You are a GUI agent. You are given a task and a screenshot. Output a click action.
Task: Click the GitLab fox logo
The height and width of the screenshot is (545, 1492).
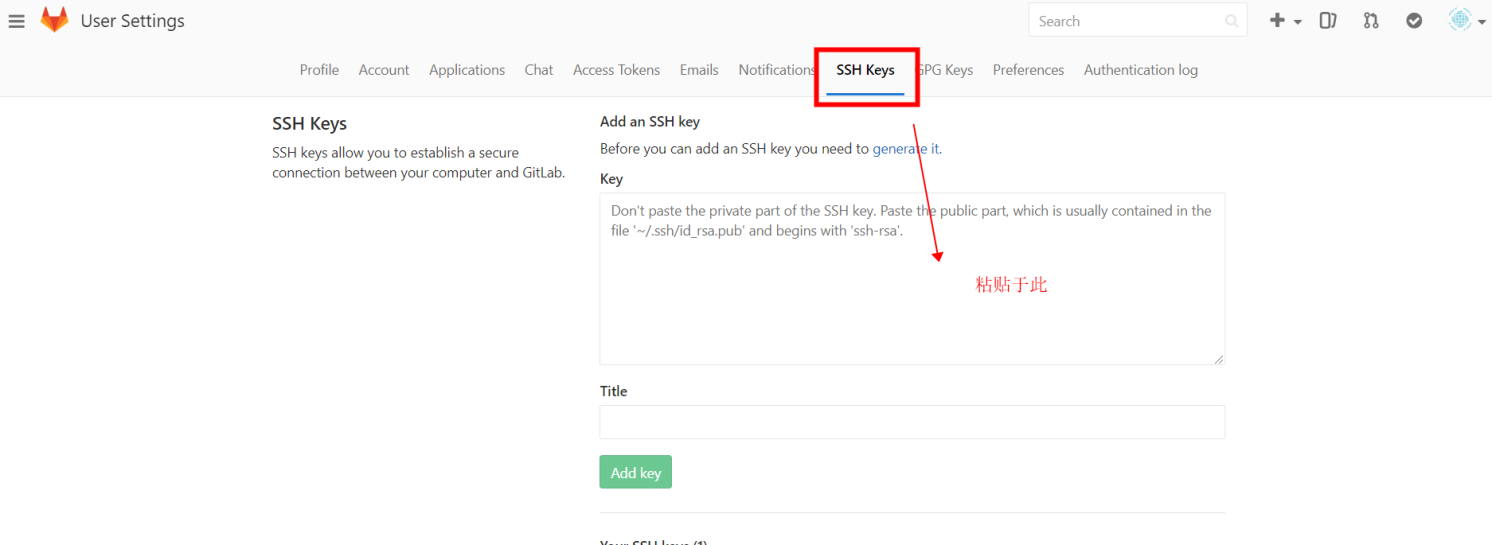tap(54, 20)
